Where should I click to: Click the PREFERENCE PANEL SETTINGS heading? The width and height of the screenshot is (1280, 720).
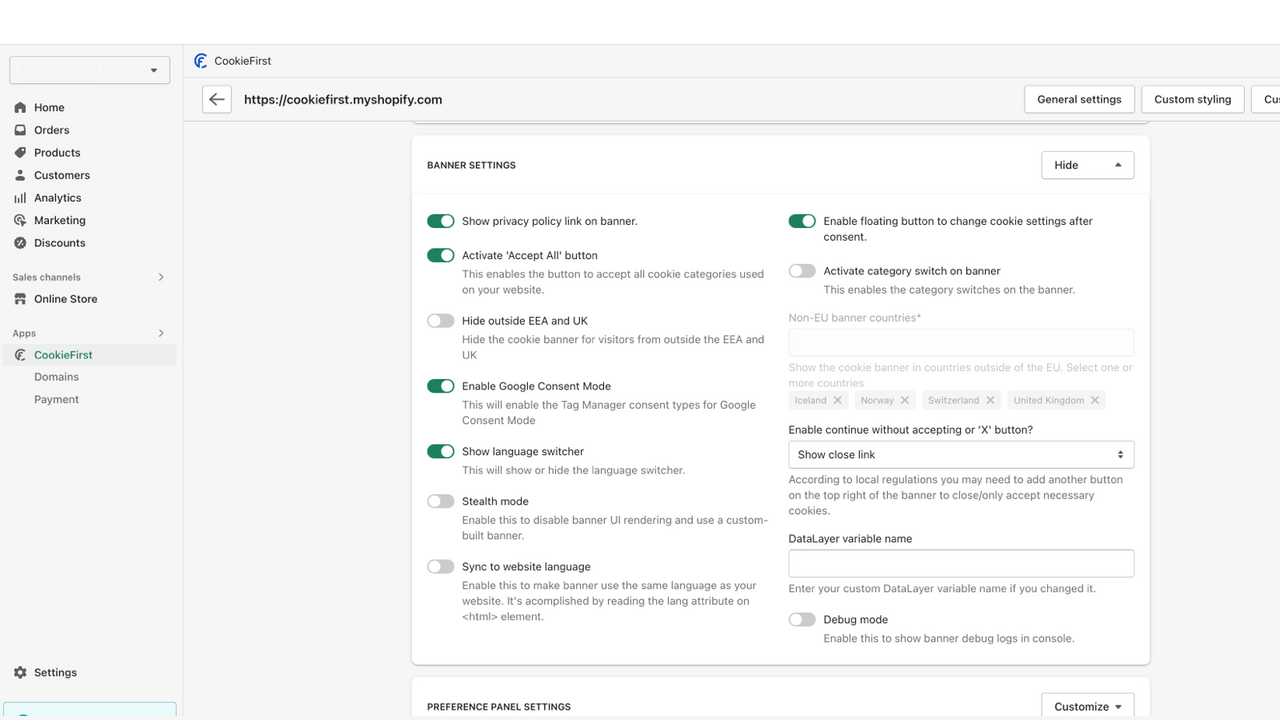pos(499,707)
